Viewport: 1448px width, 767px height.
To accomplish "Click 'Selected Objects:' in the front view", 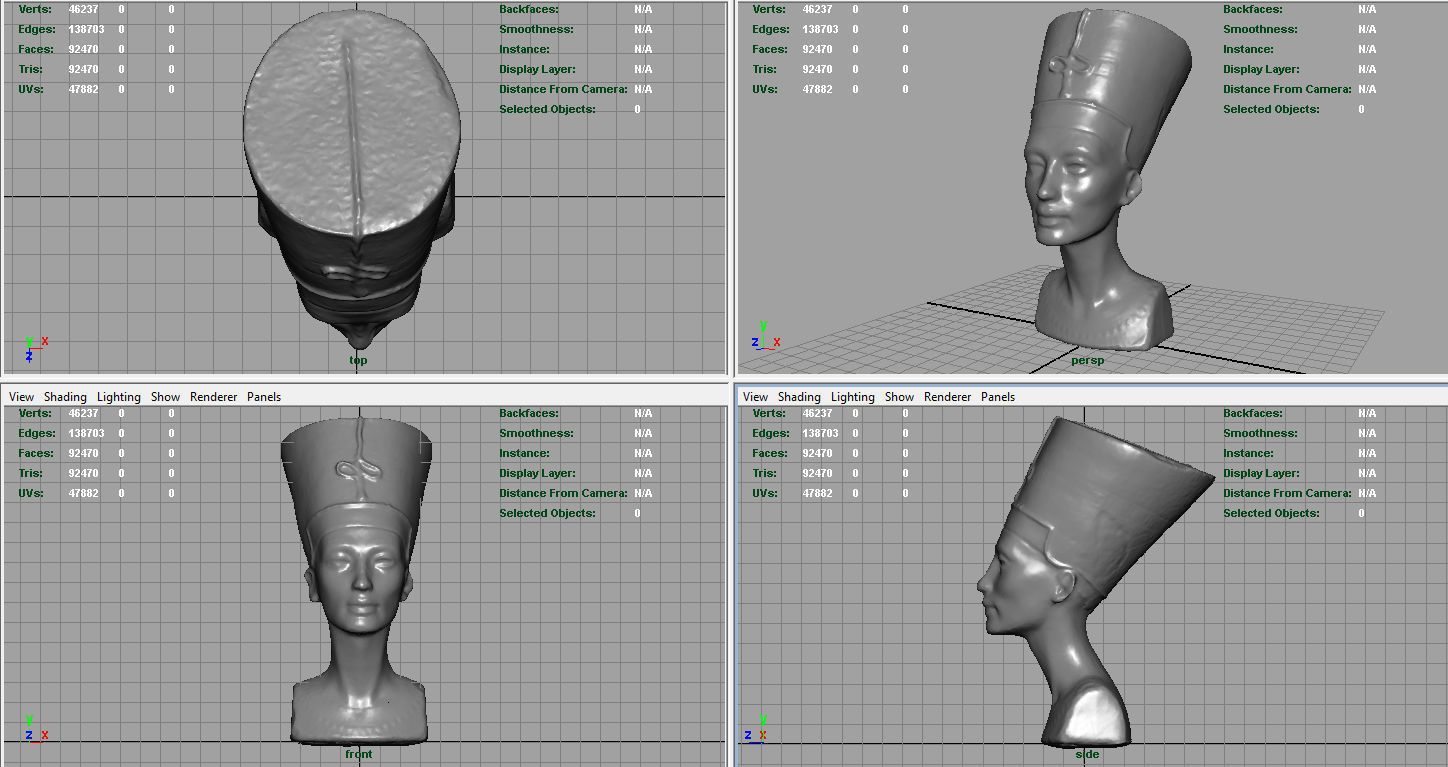I will [547, 513].
